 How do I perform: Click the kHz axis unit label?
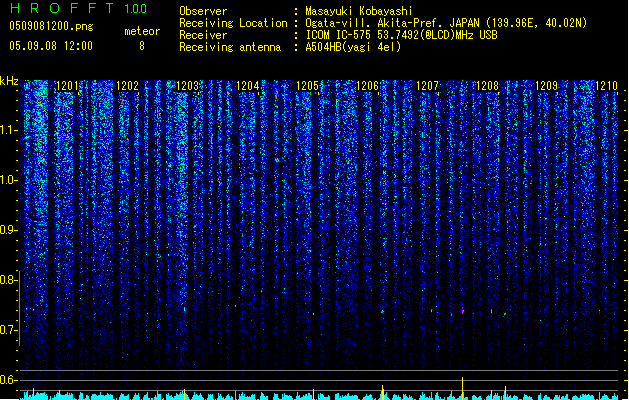tap(9, 81)
